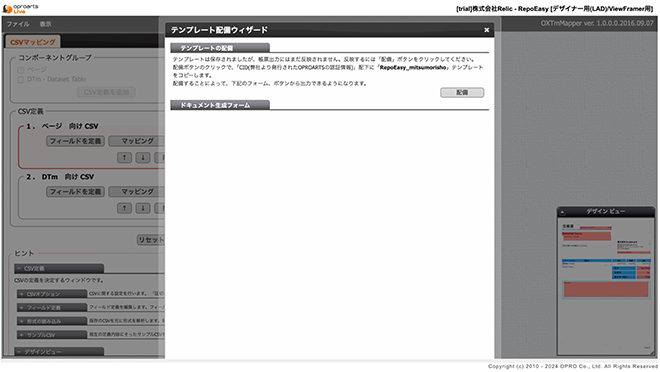
Task: Select the CSVマッピング tab
Action: (32, 42)
